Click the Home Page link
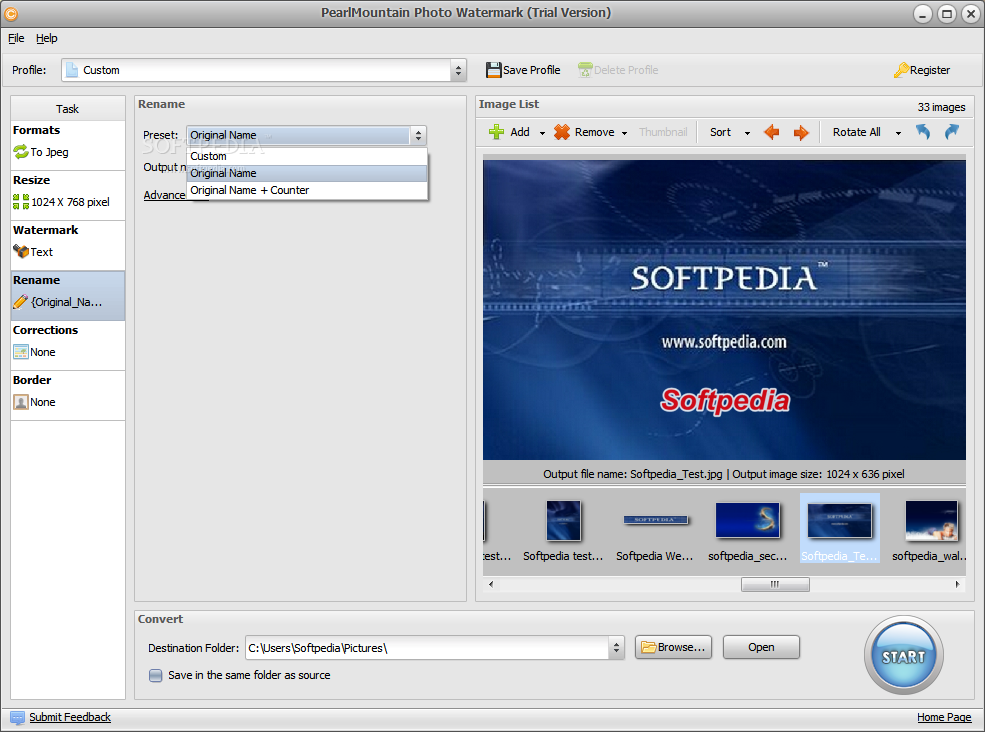Image resolution: width=985 pixels, height=732 pixels. (944, 718)
